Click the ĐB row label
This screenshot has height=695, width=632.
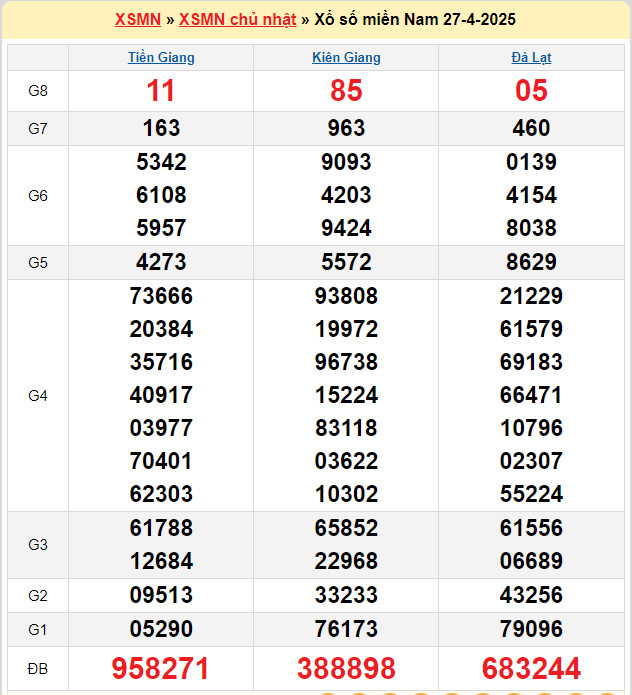click(38, 669)
